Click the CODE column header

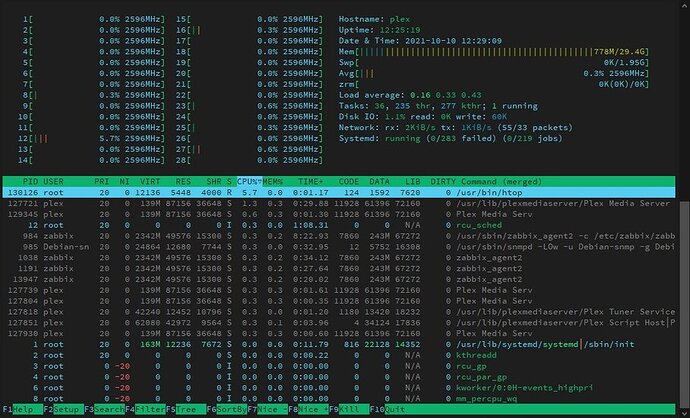click(349, 181)
